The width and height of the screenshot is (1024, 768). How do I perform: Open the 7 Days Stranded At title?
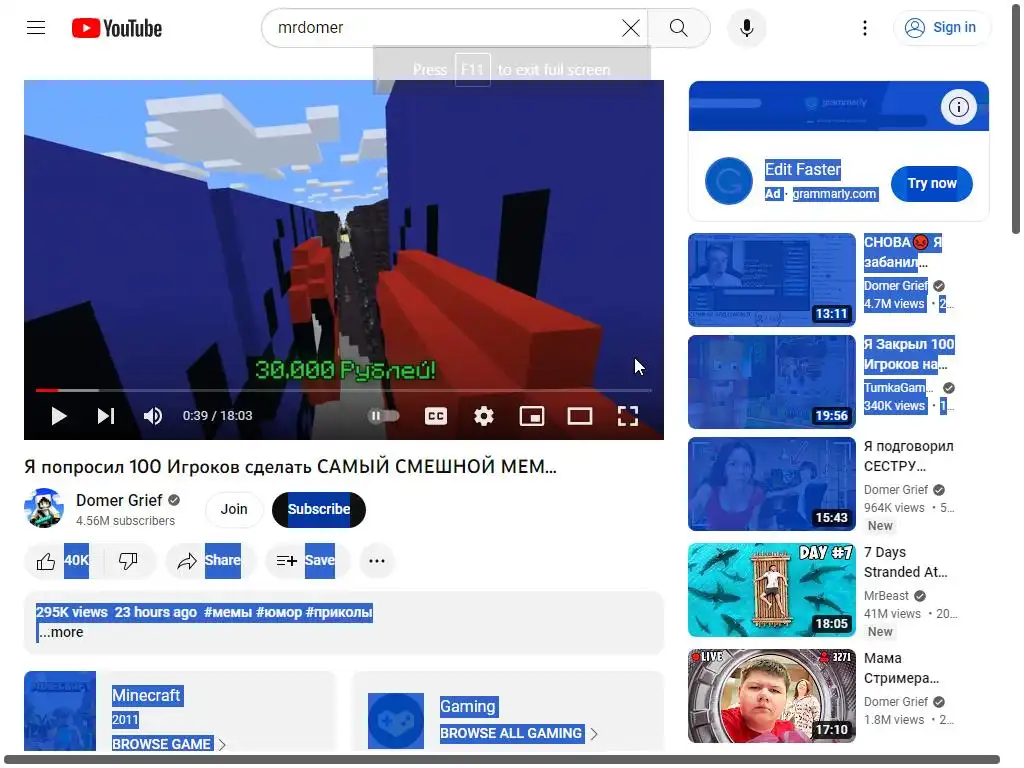(905, 562)
